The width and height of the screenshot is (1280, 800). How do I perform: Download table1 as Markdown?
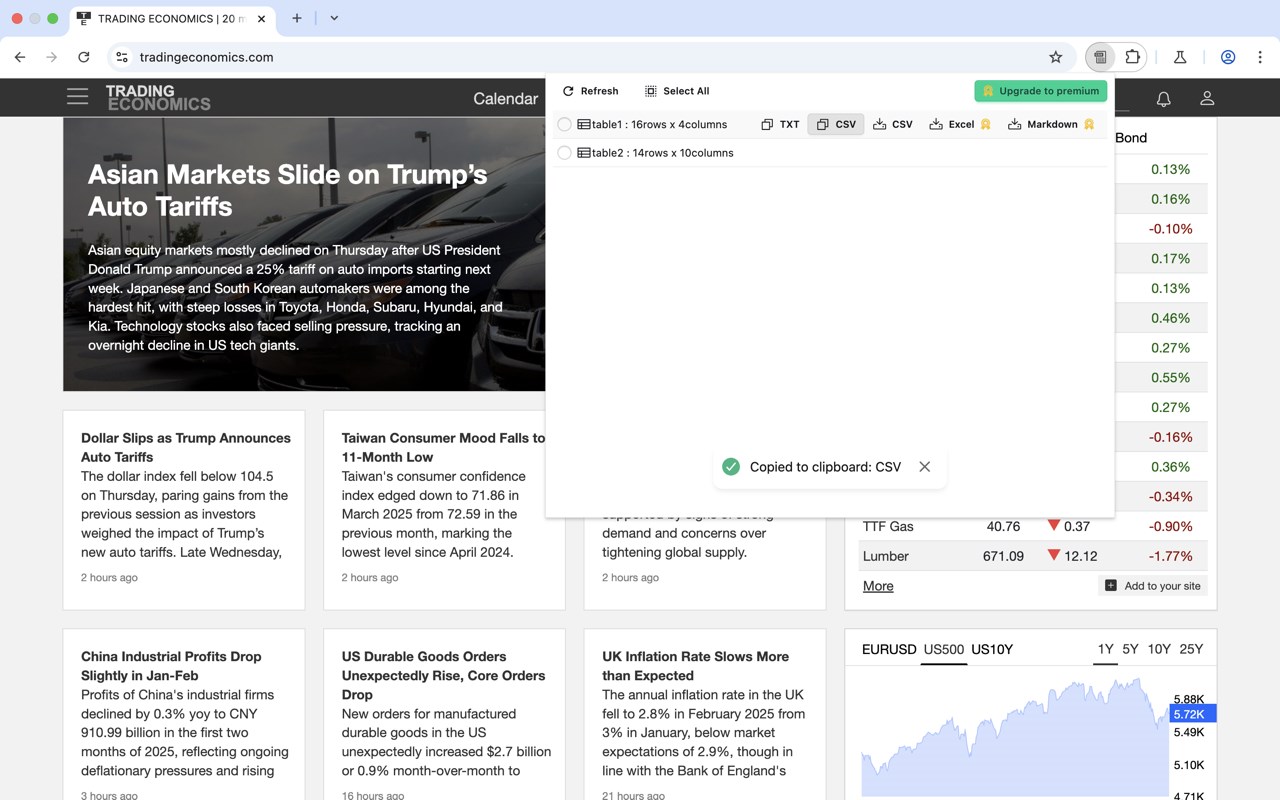point(1051,125)
